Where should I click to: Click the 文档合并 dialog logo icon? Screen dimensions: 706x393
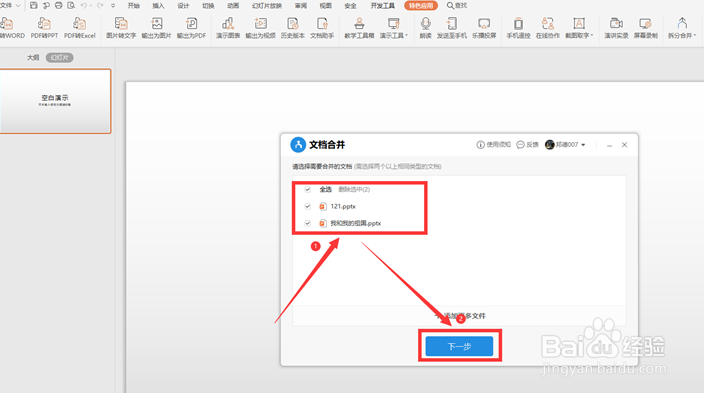point(298,145)
